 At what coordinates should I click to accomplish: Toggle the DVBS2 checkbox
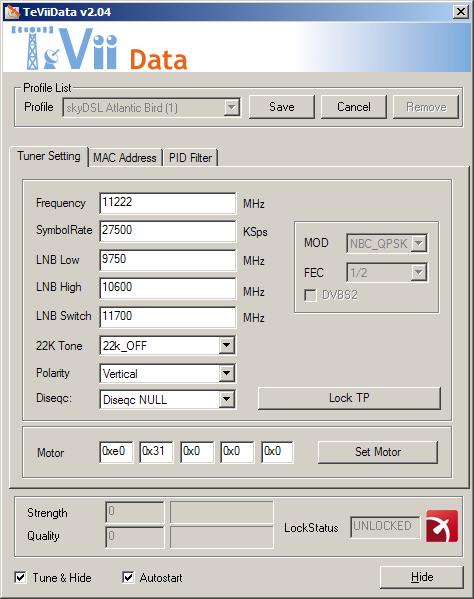310,295
